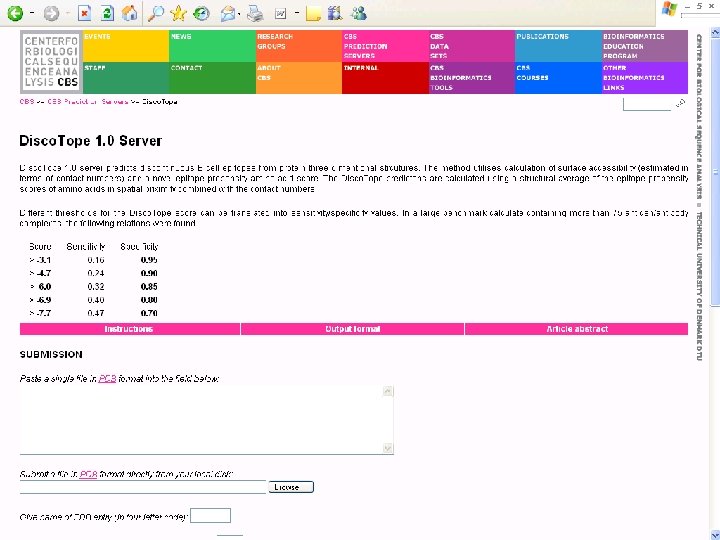Click text area scroll down arrow
Screen dimensions: 720x540
(x=388, y=448)
